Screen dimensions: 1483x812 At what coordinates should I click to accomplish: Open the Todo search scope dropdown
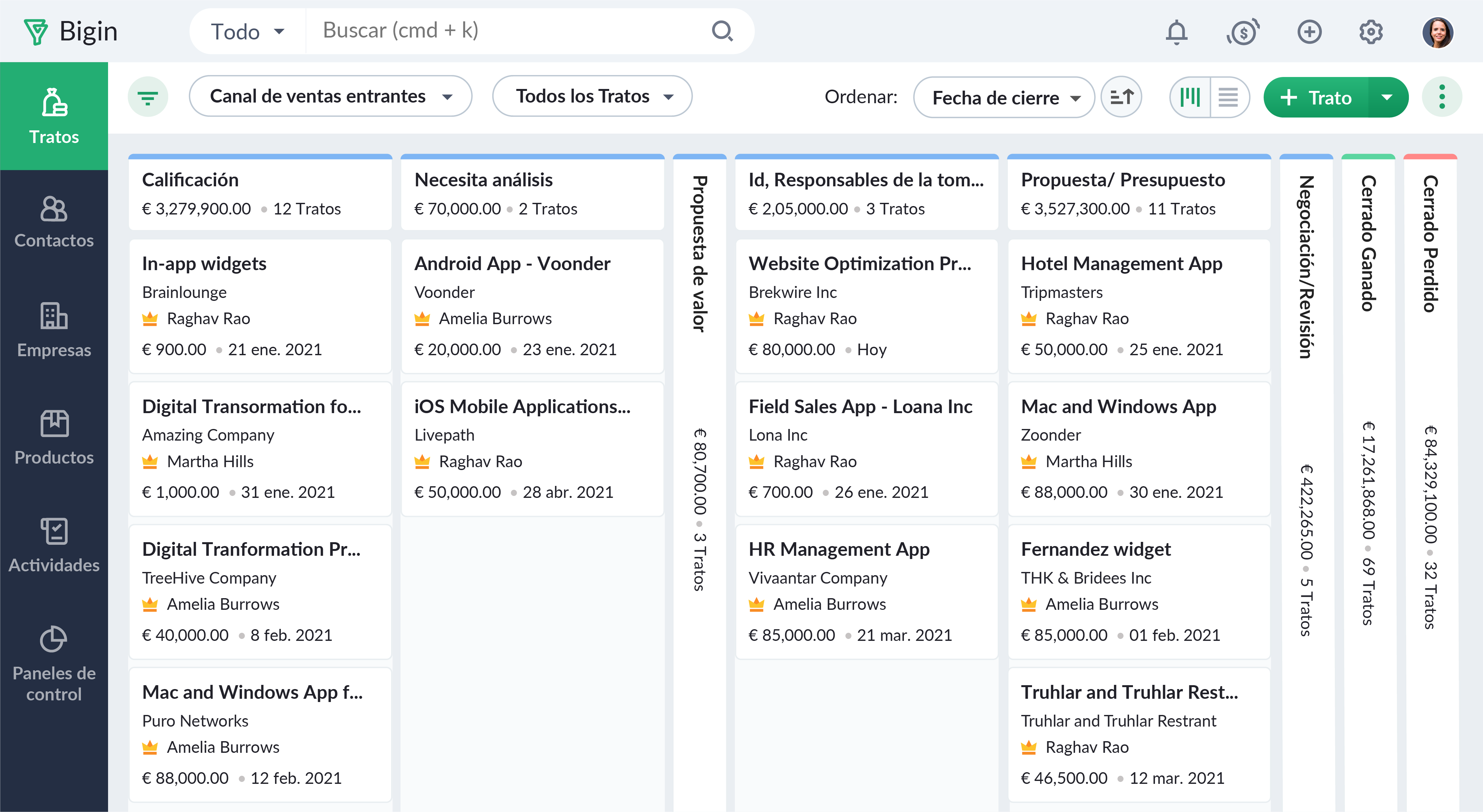click(247, 31)
